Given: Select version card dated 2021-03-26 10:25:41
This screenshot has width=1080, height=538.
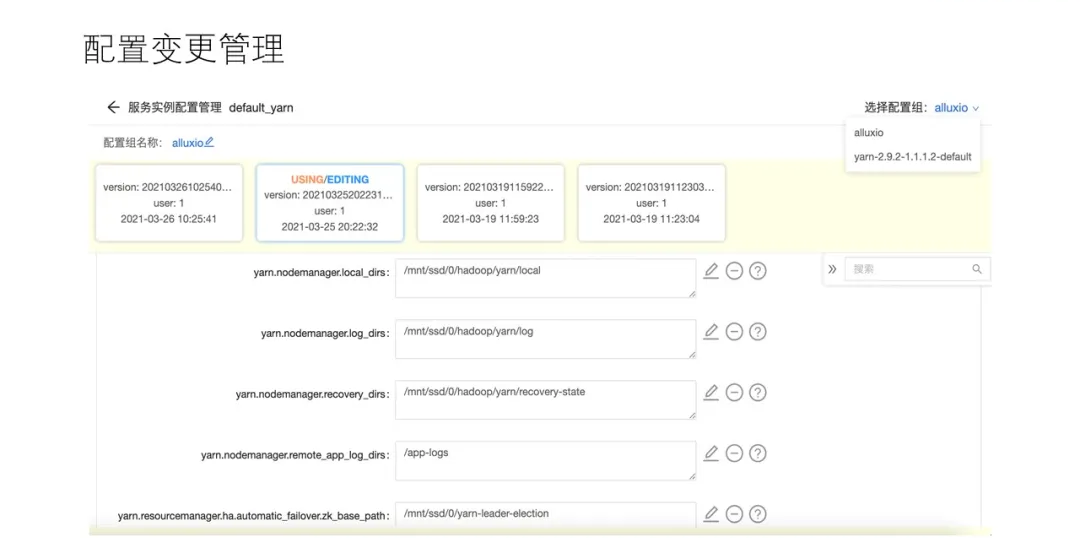Looking at the screenshot, I should [169, 203].
